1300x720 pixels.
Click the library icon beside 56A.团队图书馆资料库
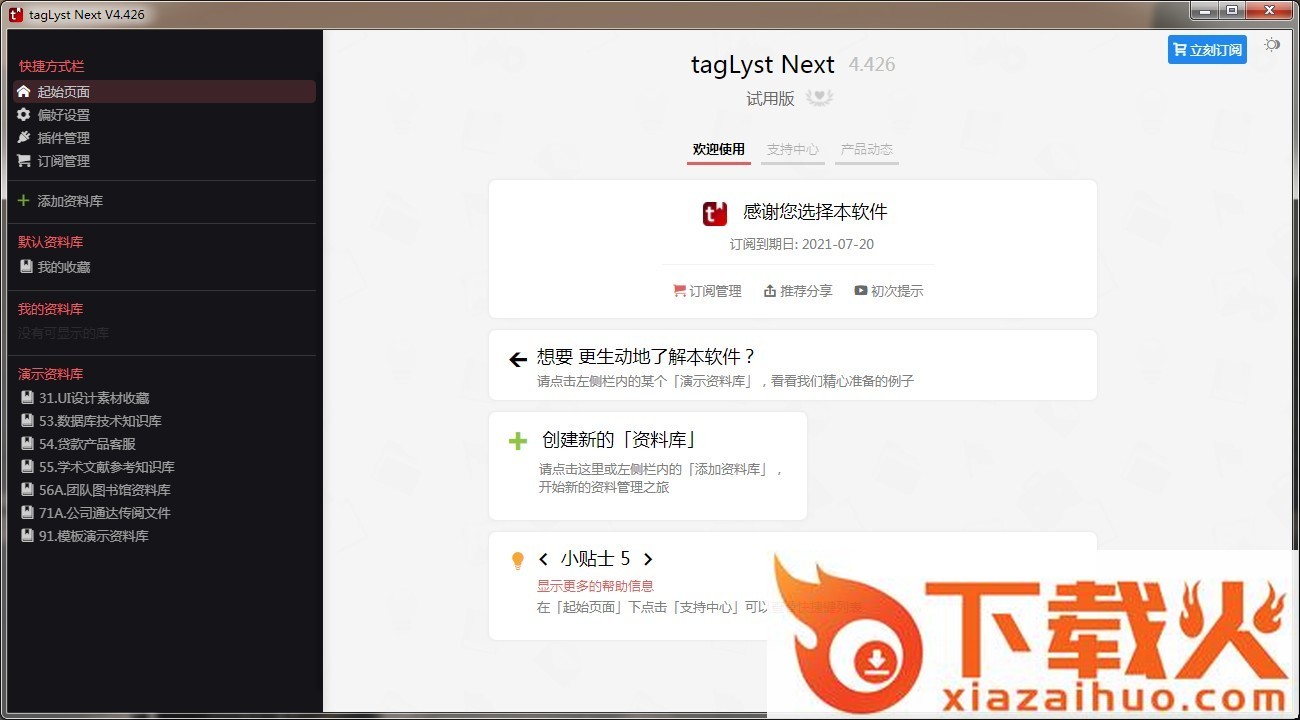[x=27, y=490]
